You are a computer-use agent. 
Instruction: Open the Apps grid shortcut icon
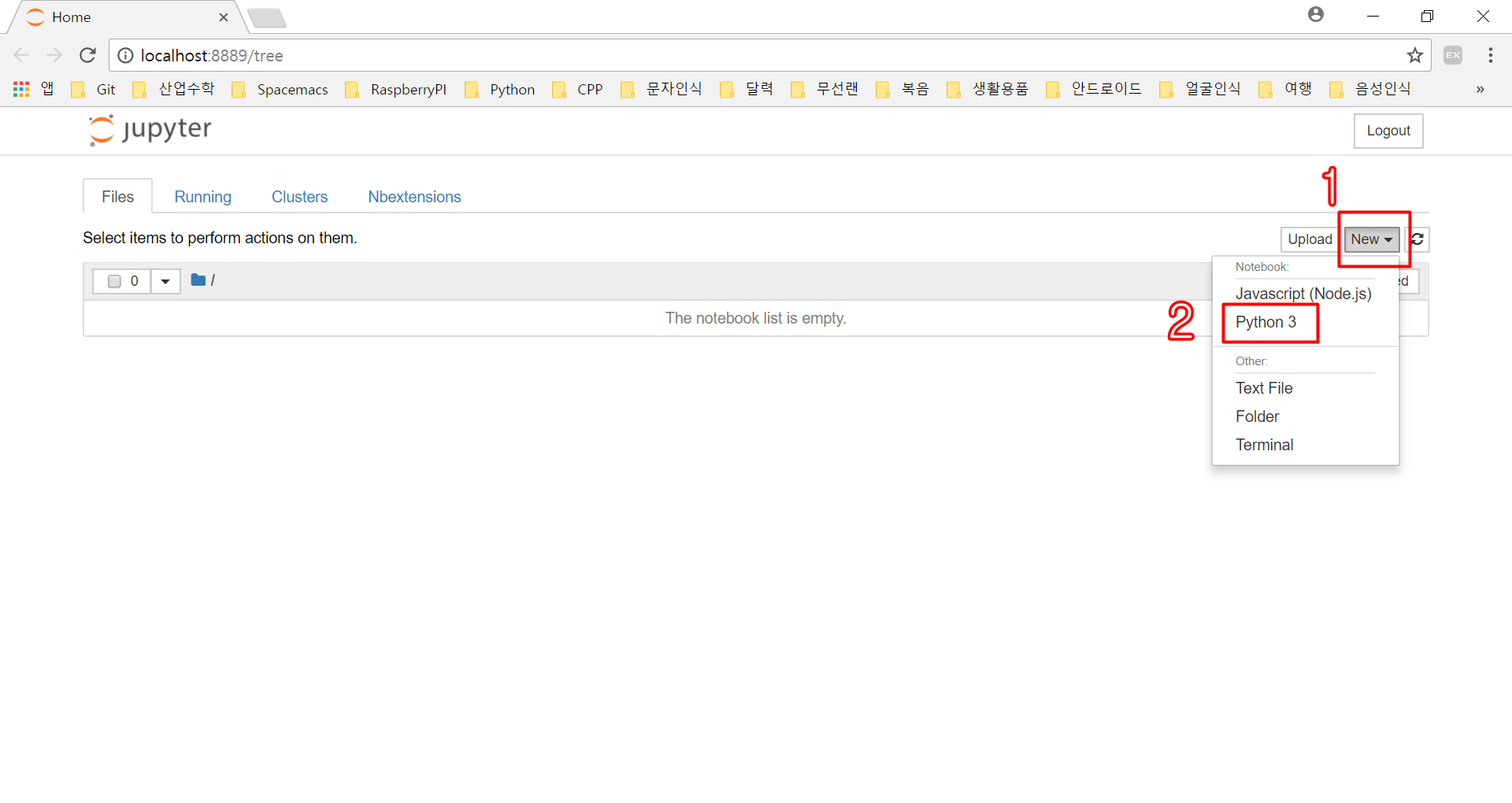[x=21, y=89]
